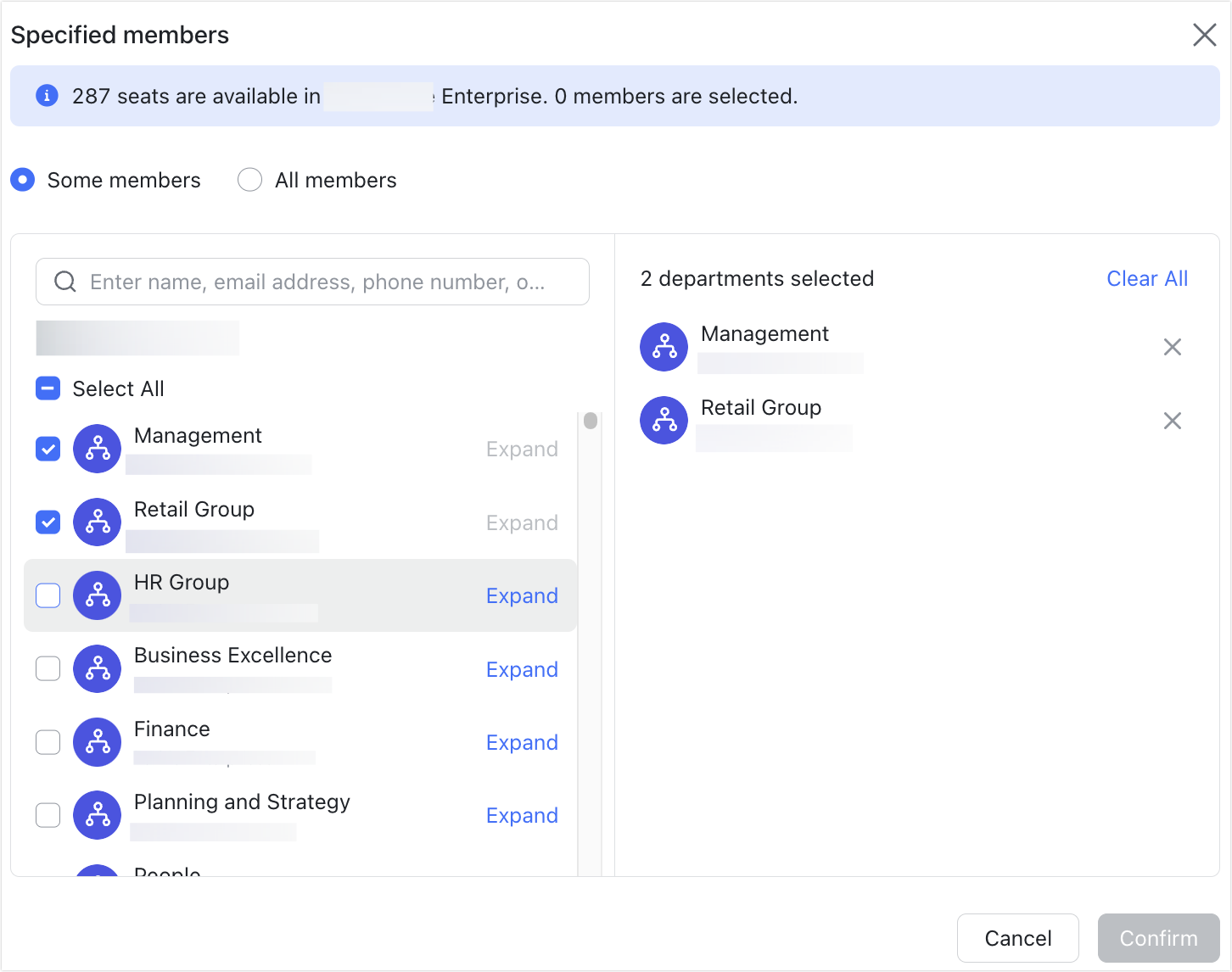This screenshot has height=972, width=1232.
Task: Expand the HR Group department
Action: (522, 595)
